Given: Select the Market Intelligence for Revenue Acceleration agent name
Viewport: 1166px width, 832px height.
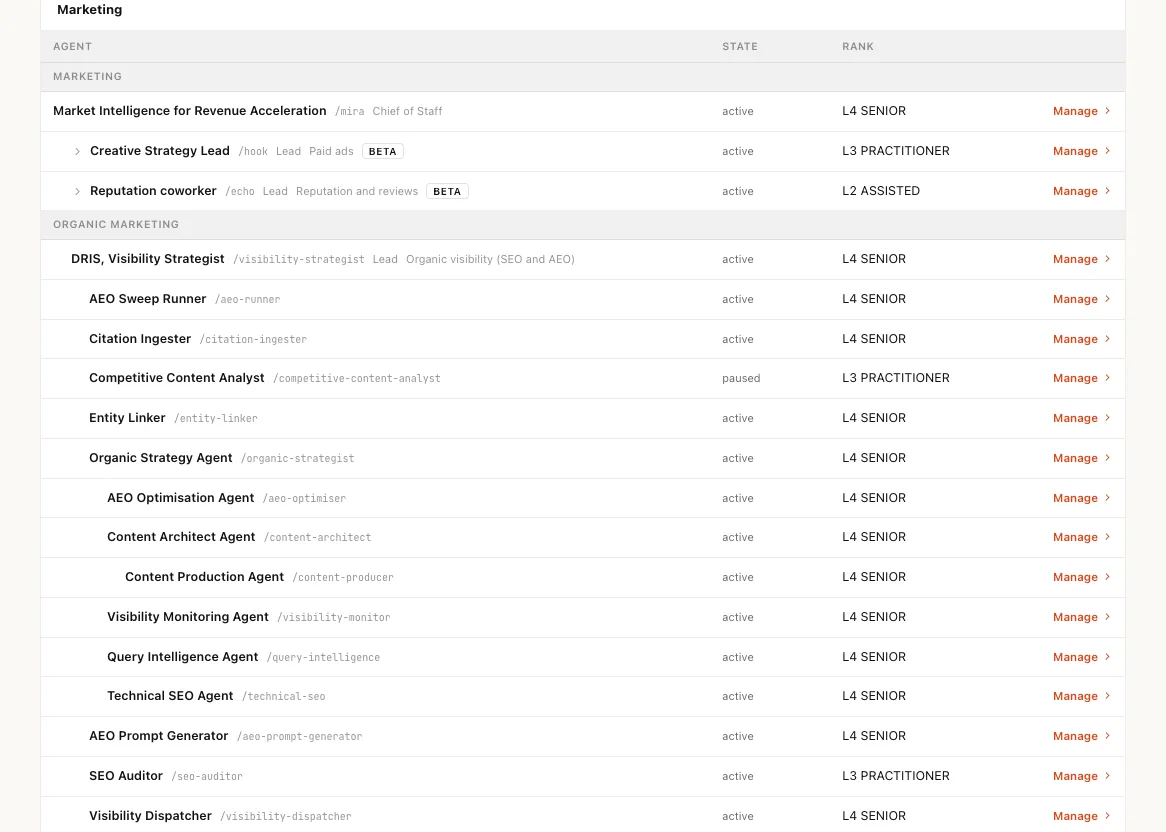Looking at the screenshot, I should point(190,111).
